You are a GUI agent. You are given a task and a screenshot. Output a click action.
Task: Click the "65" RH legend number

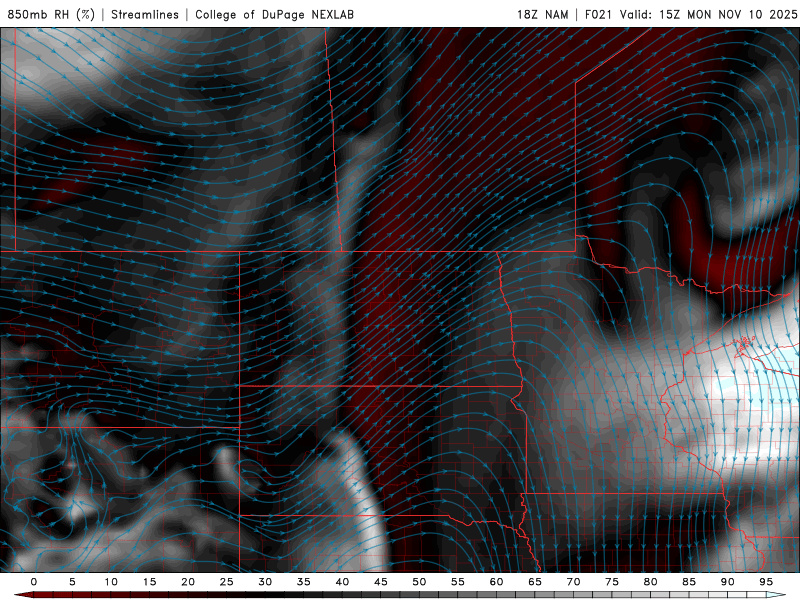coord(535,582)
